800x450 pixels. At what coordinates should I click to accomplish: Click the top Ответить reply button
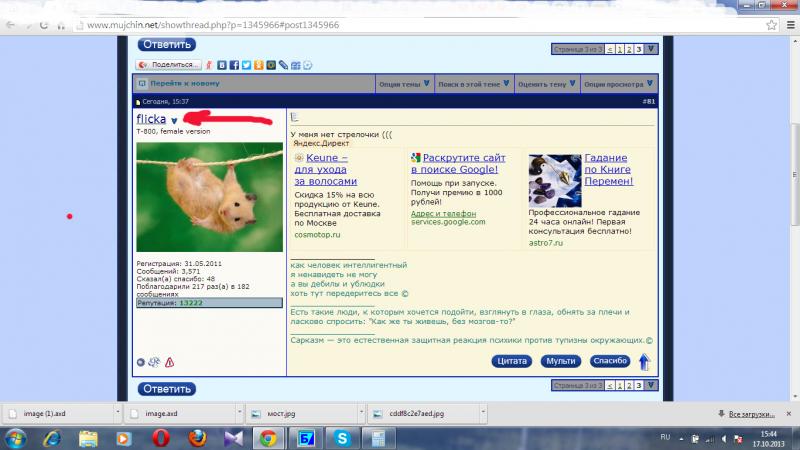166,44
